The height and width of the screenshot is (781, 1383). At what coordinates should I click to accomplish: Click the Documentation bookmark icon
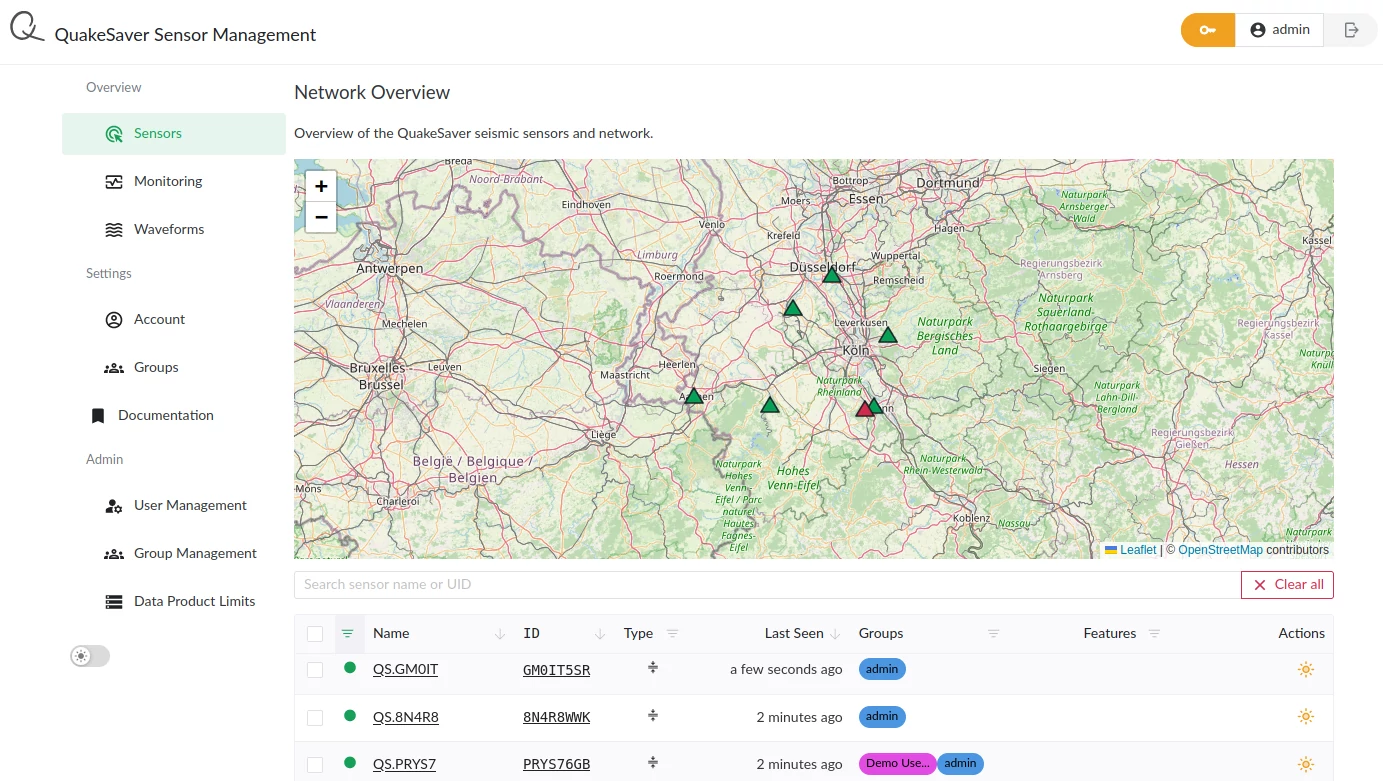(x=98, y=416)
